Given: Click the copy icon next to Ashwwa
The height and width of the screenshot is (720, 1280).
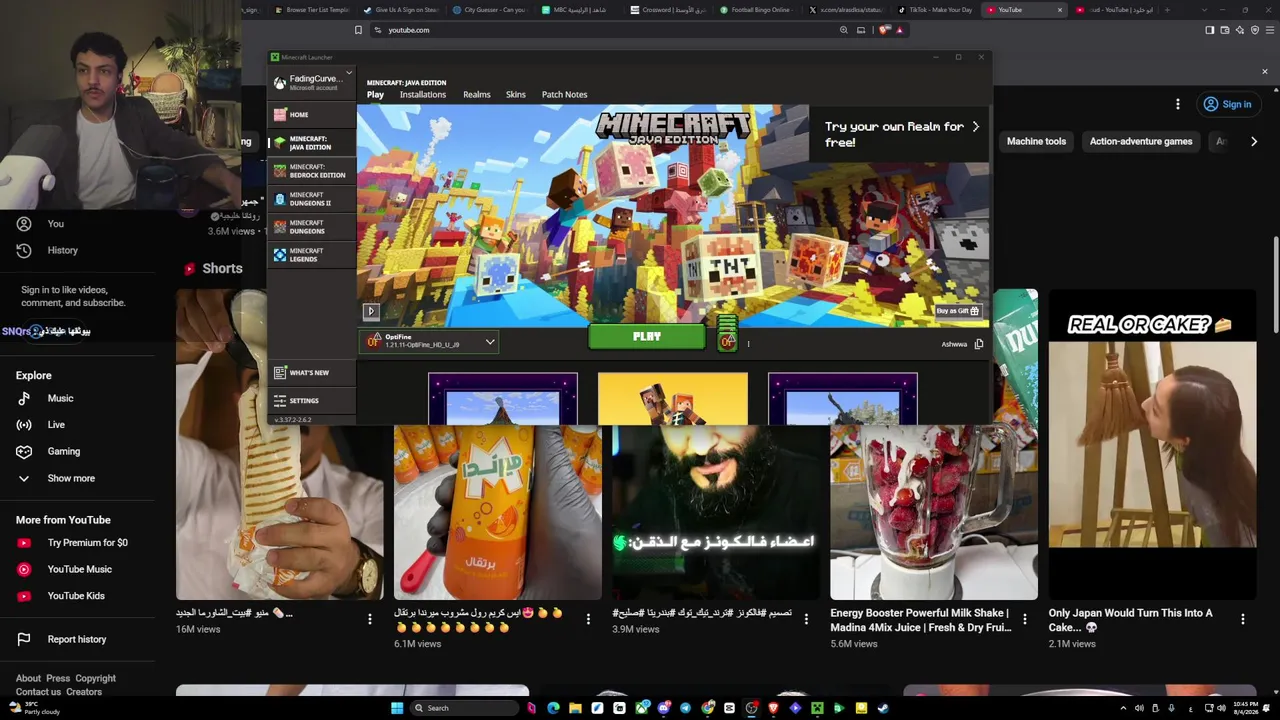Looking at the screenshot, I should pyautogui.click(x=979, y=344).
